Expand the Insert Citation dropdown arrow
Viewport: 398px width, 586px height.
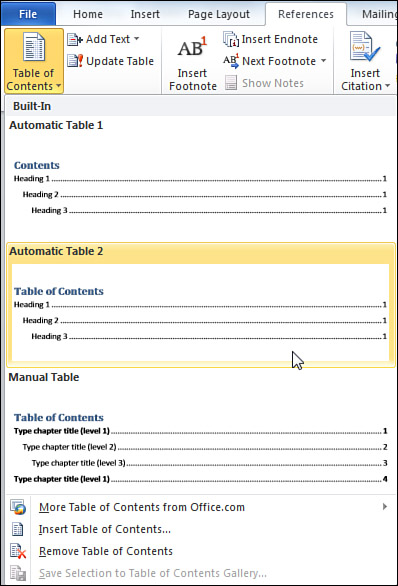pos(388,86)
